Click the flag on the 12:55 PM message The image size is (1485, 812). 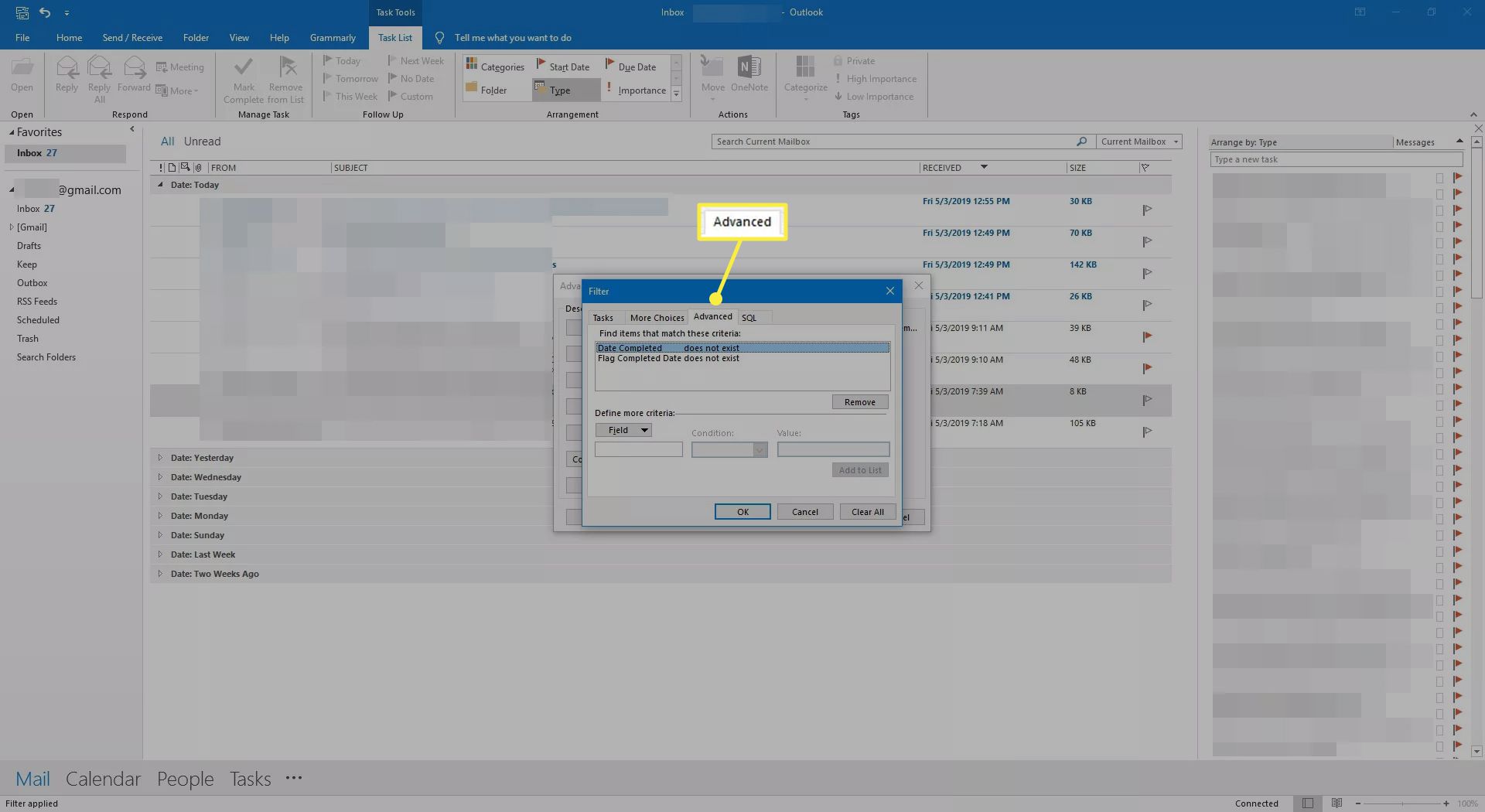(1147, 210)
